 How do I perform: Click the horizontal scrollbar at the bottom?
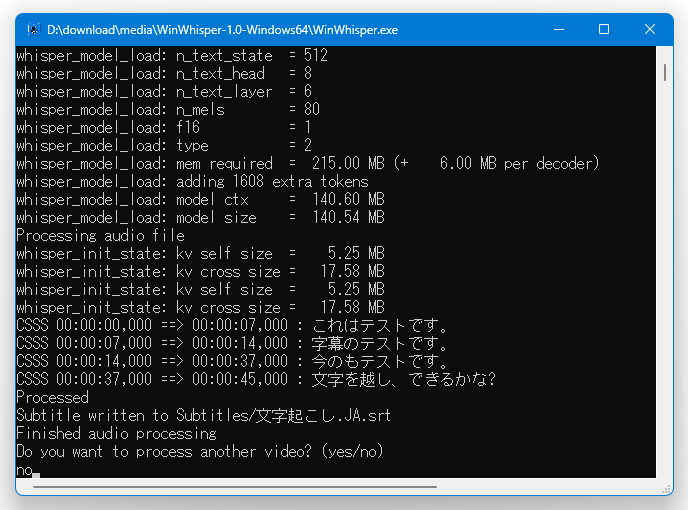[235, 486]
